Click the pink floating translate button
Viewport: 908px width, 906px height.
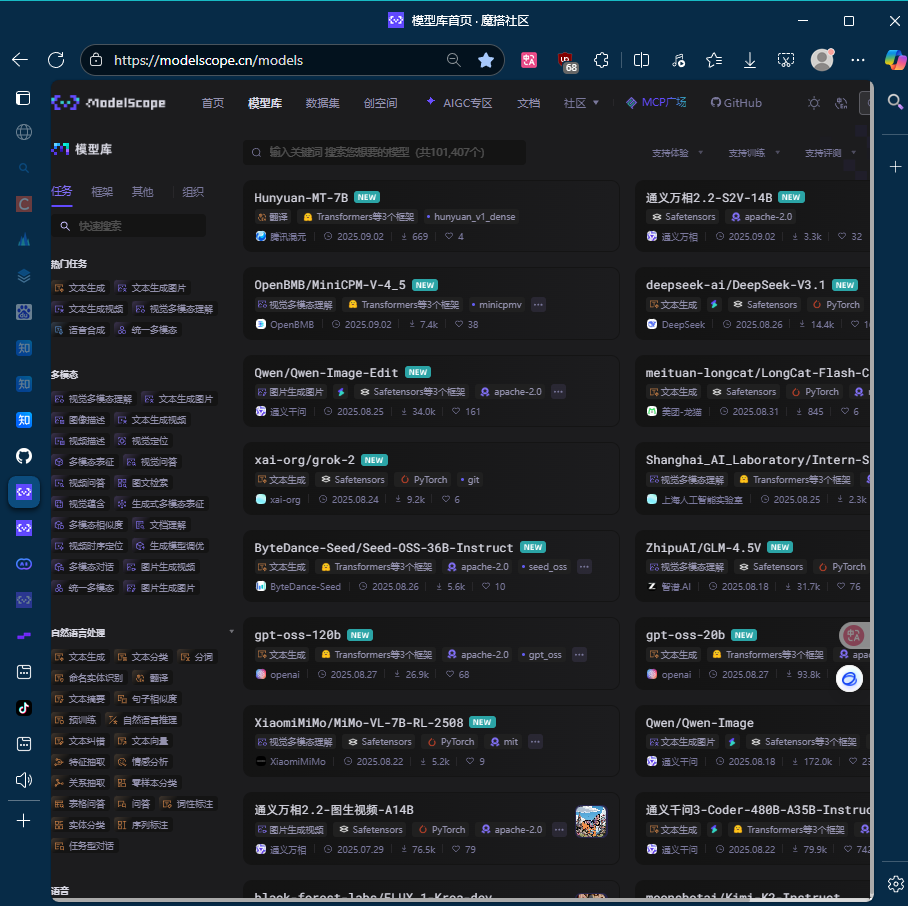(x=853, y=635)
